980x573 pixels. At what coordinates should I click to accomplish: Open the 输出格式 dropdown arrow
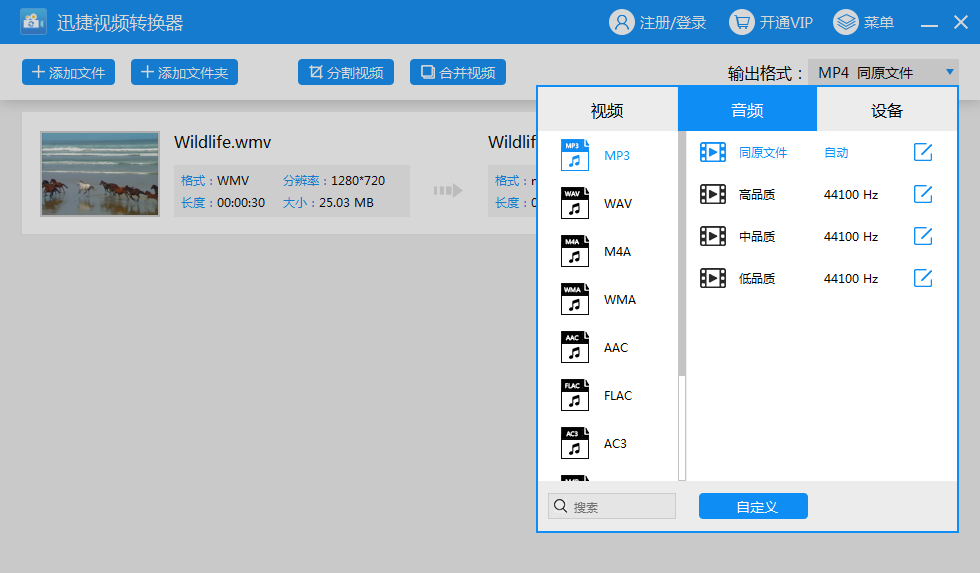click(x=949, y=72)
